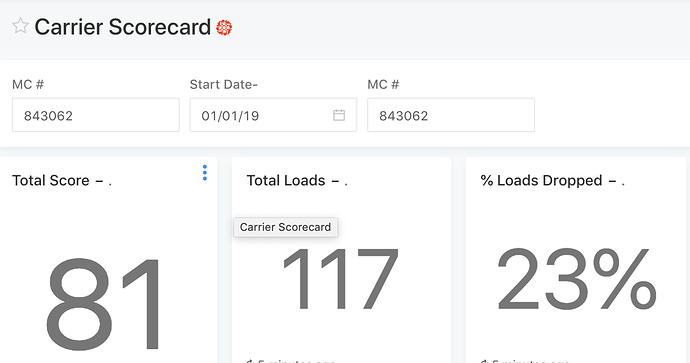This screenshot has height=363, width=690.
Task: Click the Start Date- filter label
Action: tap(224, 84)
